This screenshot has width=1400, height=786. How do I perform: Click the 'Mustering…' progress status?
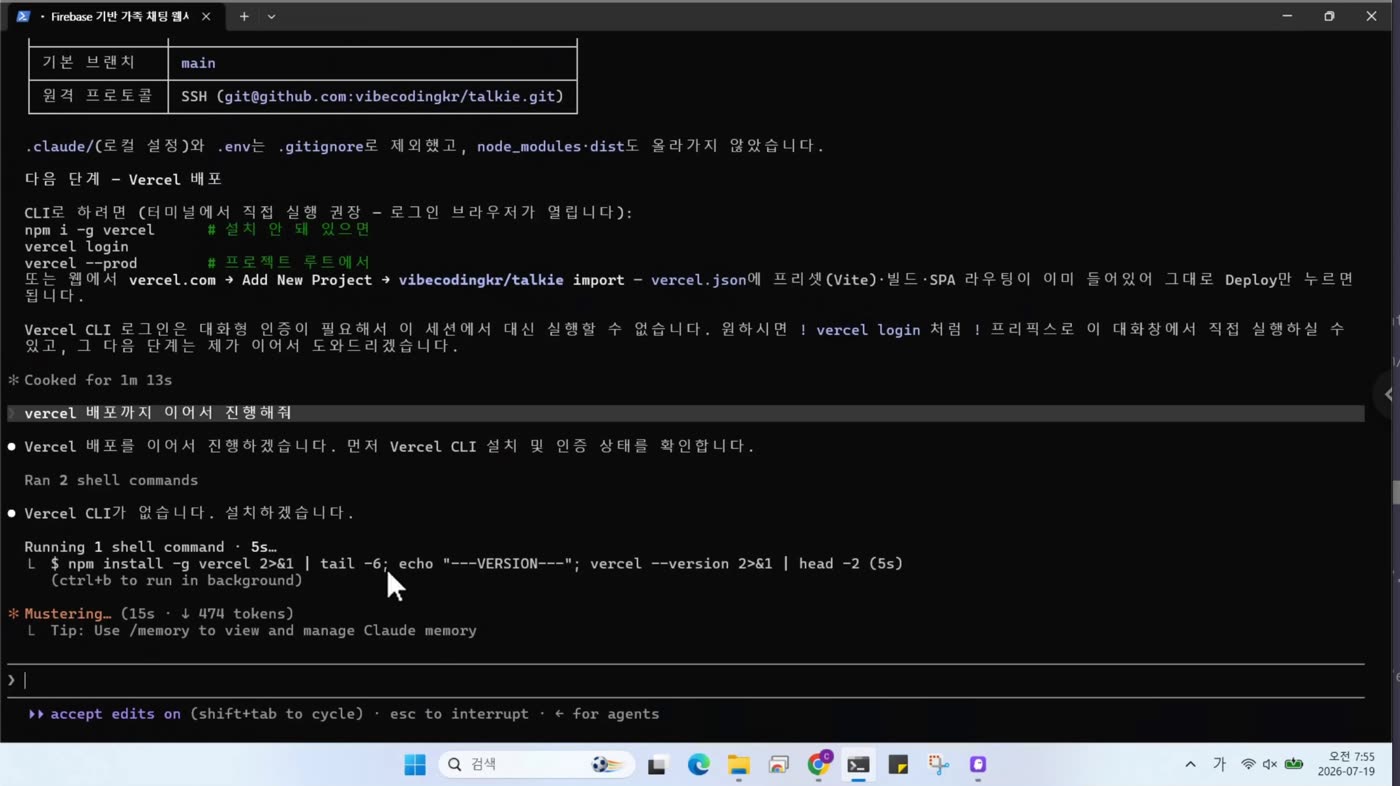67,614
